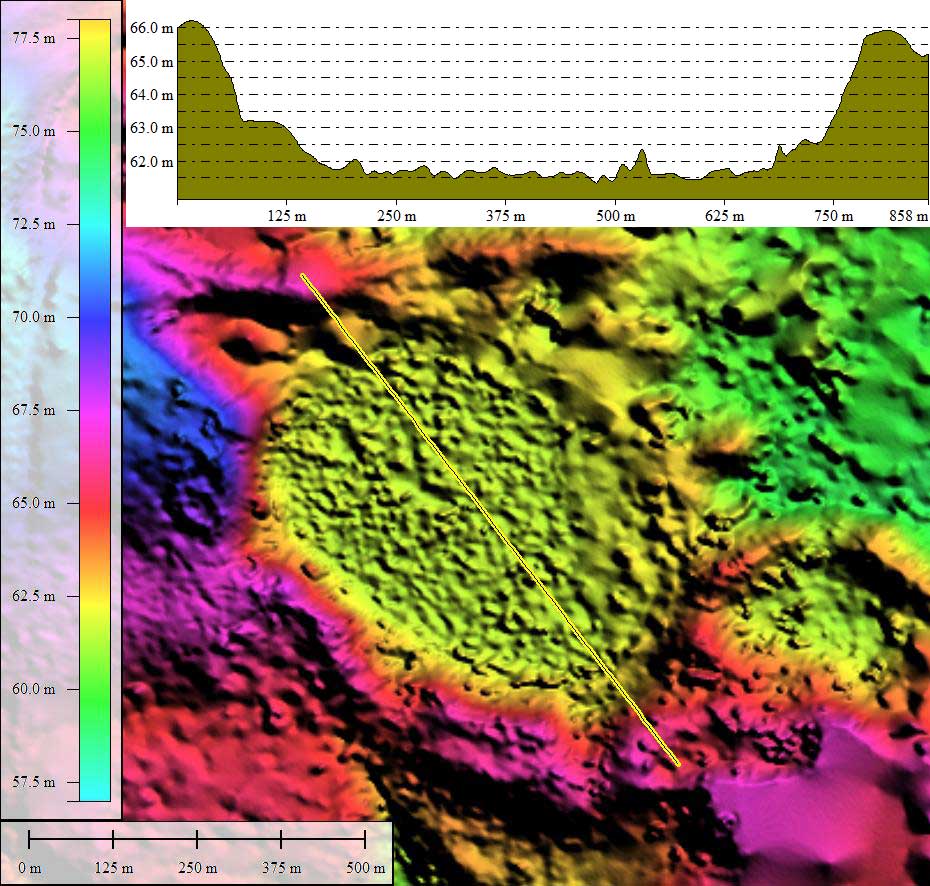The image size is (930, 886).
Task: Click the yellow profile transect line on map
Action: [x=490, y=520]
